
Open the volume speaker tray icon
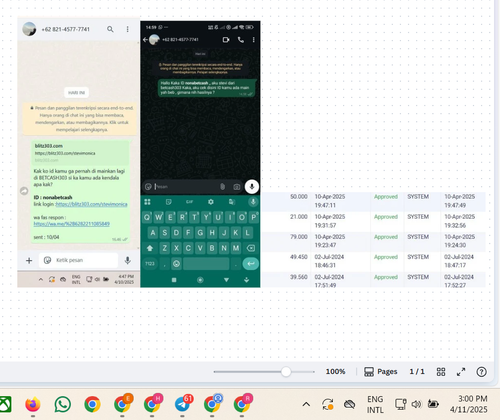pos(416,404)
